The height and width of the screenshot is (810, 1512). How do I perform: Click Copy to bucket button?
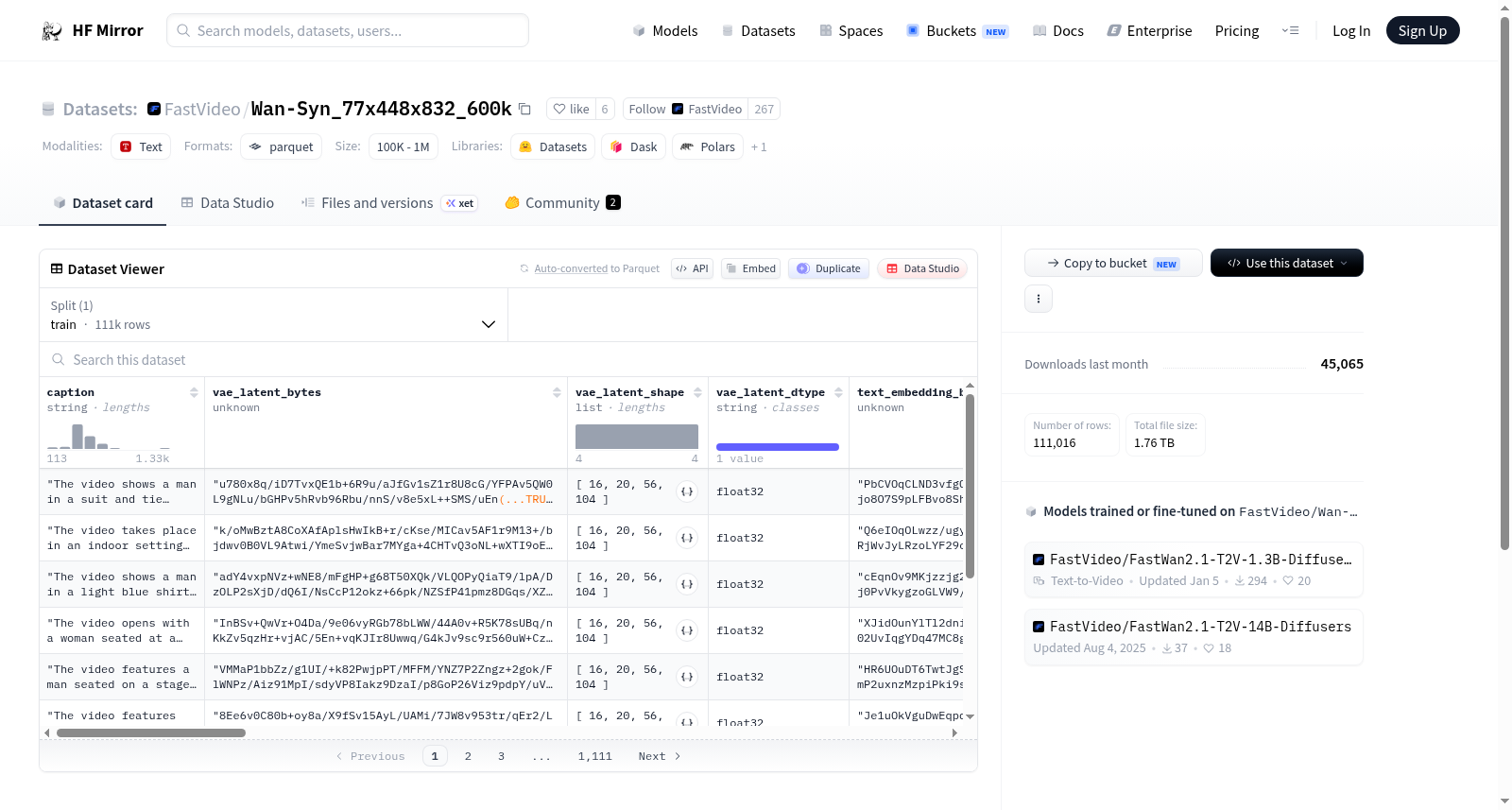pyautogui.click(x=1113, y=263)
